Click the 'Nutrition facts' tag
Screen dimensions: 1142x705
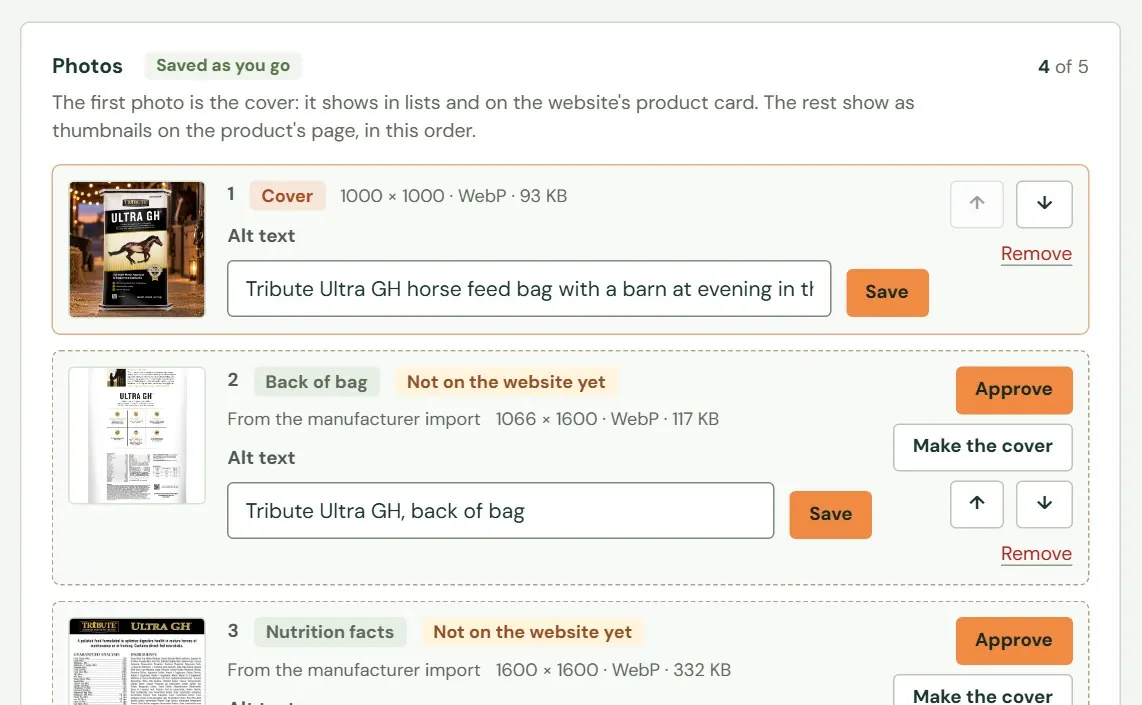click(x=330, y=632)
